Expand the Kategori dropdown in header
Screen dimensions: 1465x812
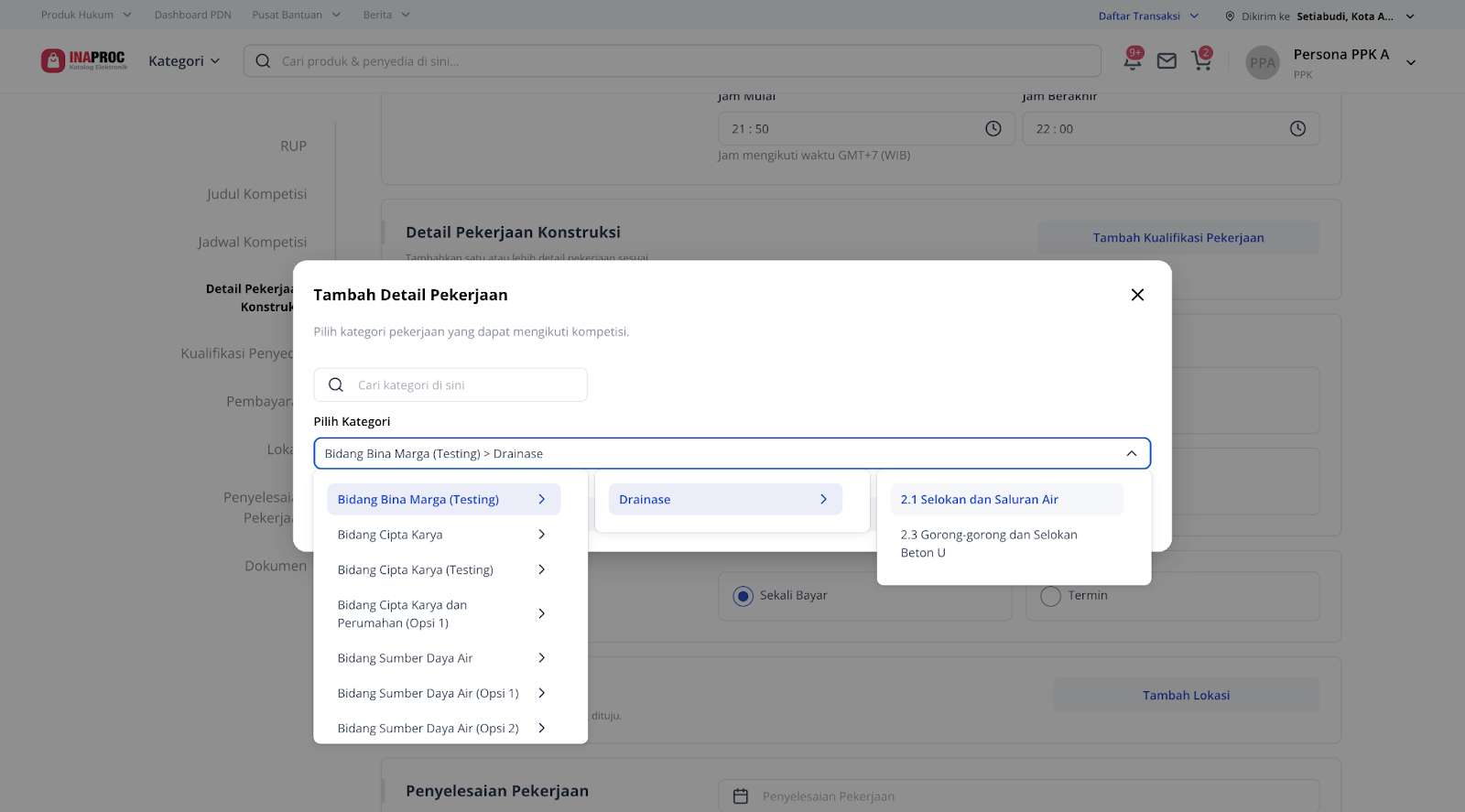(x=184, y=61)
